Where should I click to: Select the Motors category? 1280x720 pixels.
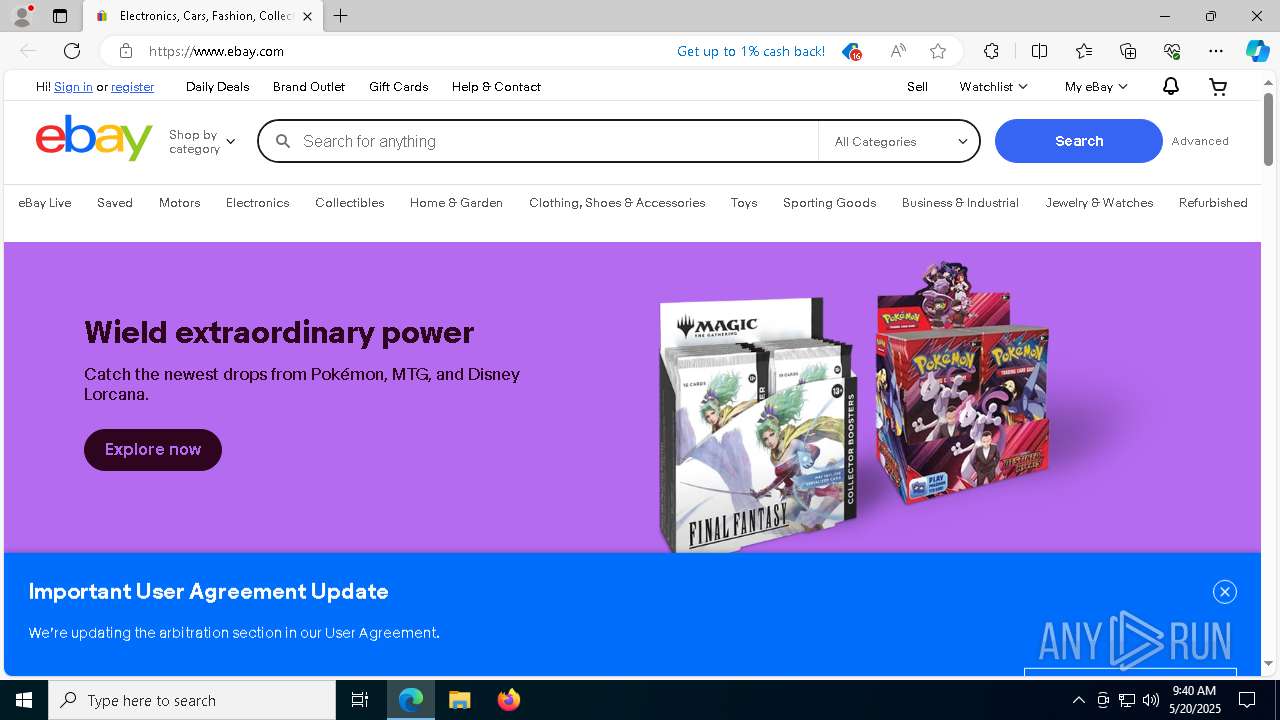click(180, 203)
